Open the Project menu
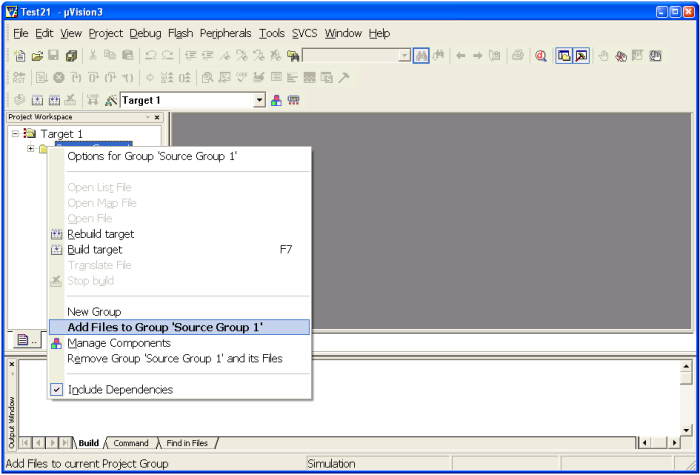 pyautogui.click(x=106, y=33)
